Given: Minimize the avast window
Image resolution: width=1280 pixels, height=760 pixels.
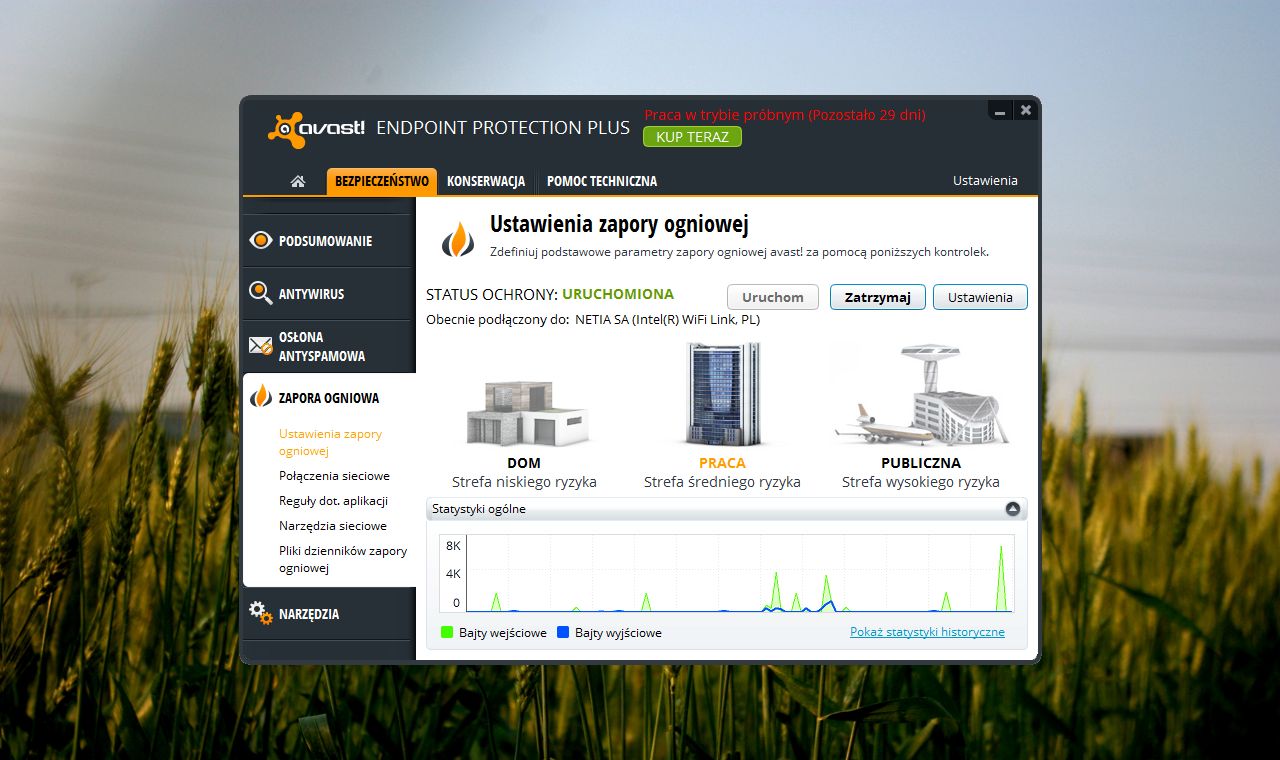Looking at the screenshot, I should pyautogui.click(x=999, y=111).
